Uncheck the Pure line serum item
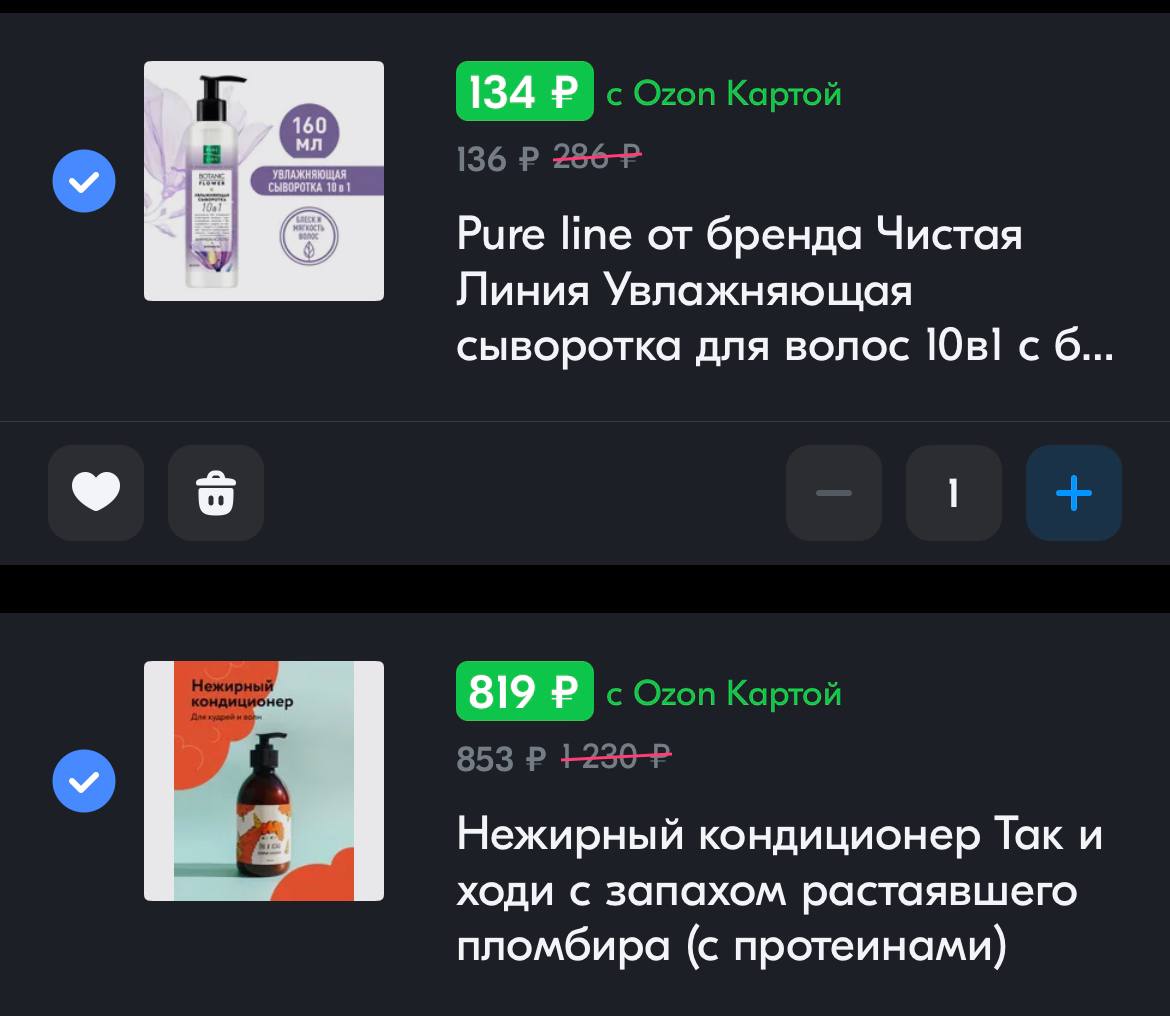The image size is (1170, 1016). click(84, 181)
